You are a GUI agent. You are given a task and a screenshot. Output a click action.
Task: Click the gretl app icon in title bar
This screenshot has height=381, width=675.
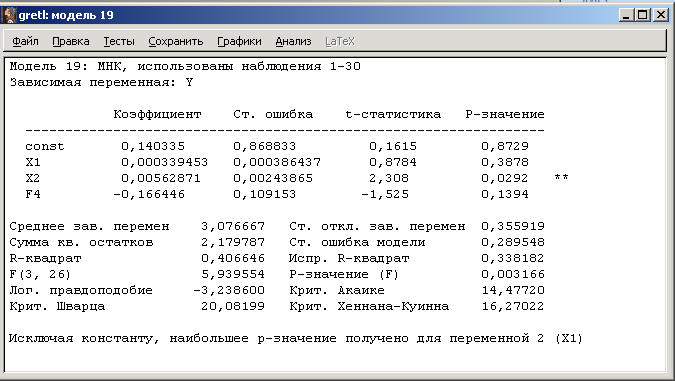(x=9, y=15)
